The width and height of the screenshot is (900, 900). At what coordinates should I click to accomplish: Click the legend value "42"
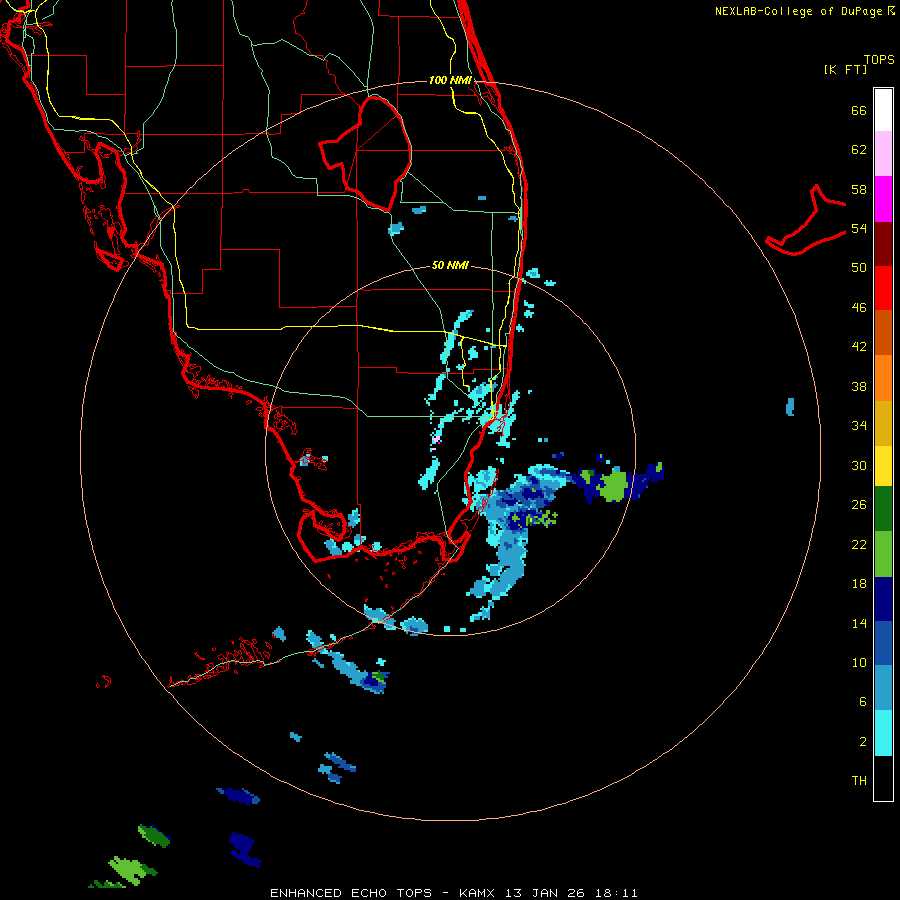tap(859, 347)
